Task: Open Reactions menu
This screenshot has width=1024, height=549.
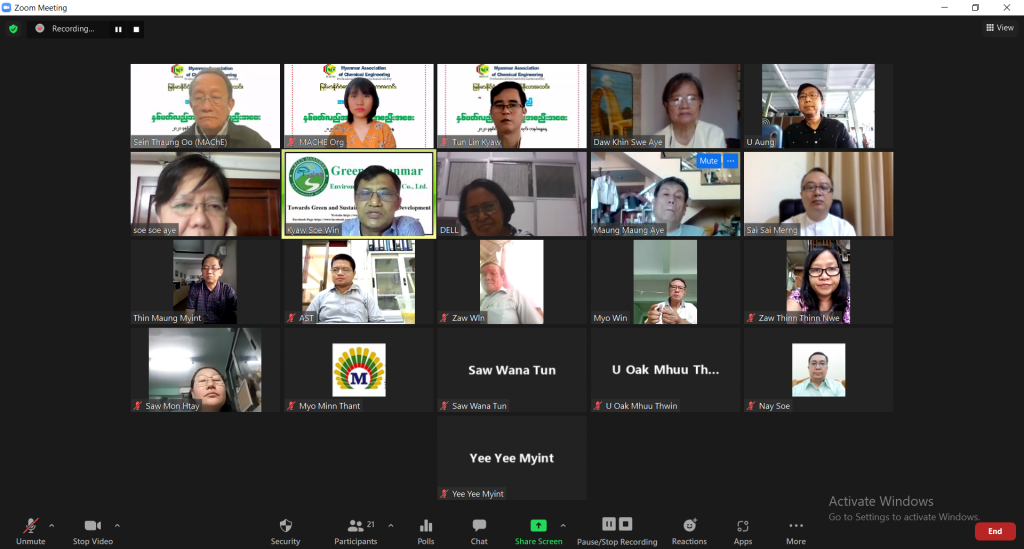Action: tap(689, 531)
